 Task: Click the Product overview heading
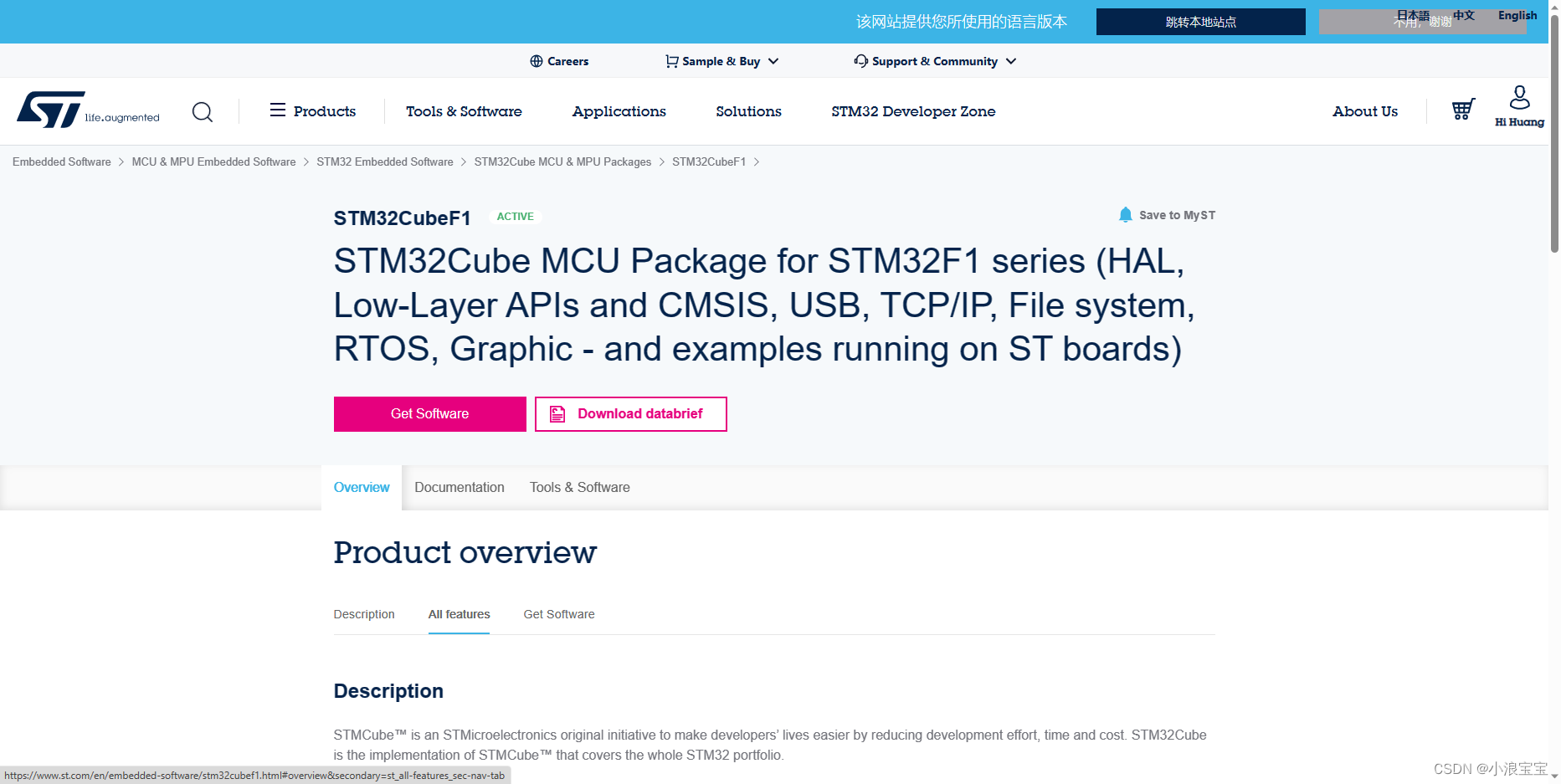[x=465, y=552]
